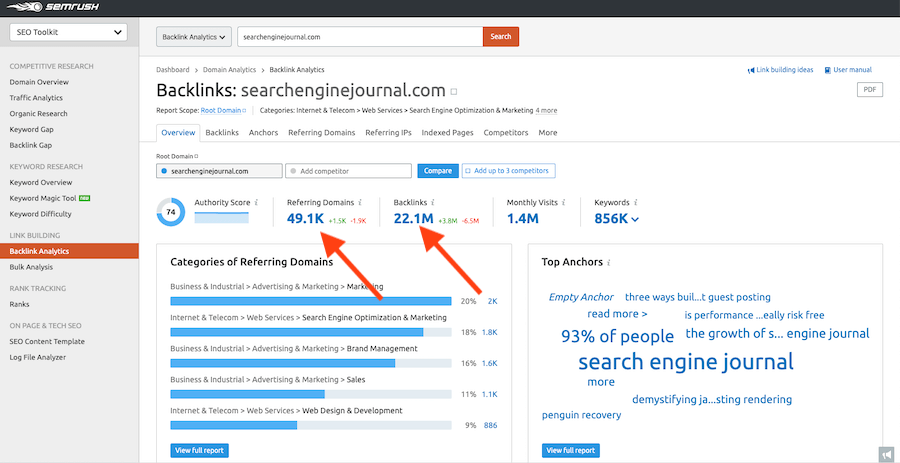Open Traffic Analytics in sidebar
The image size is (900, 463).
[36, 98]
